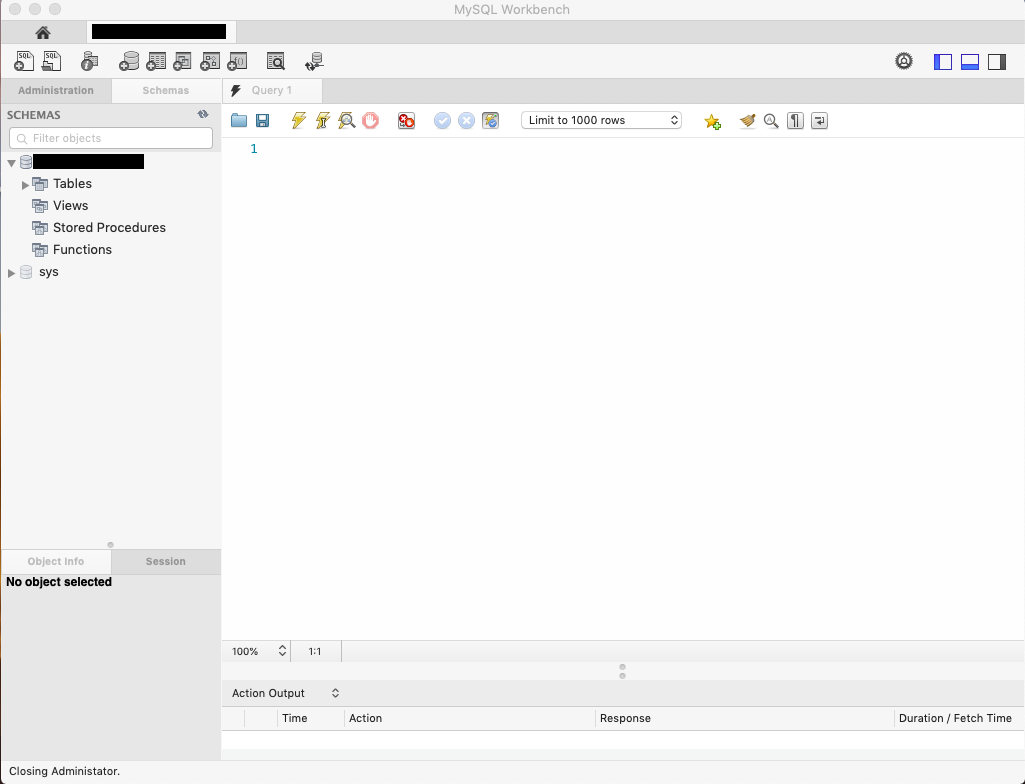Toggle the left sidebar panel
This screenshot has width=1025, height=784.
click(943, 62)
